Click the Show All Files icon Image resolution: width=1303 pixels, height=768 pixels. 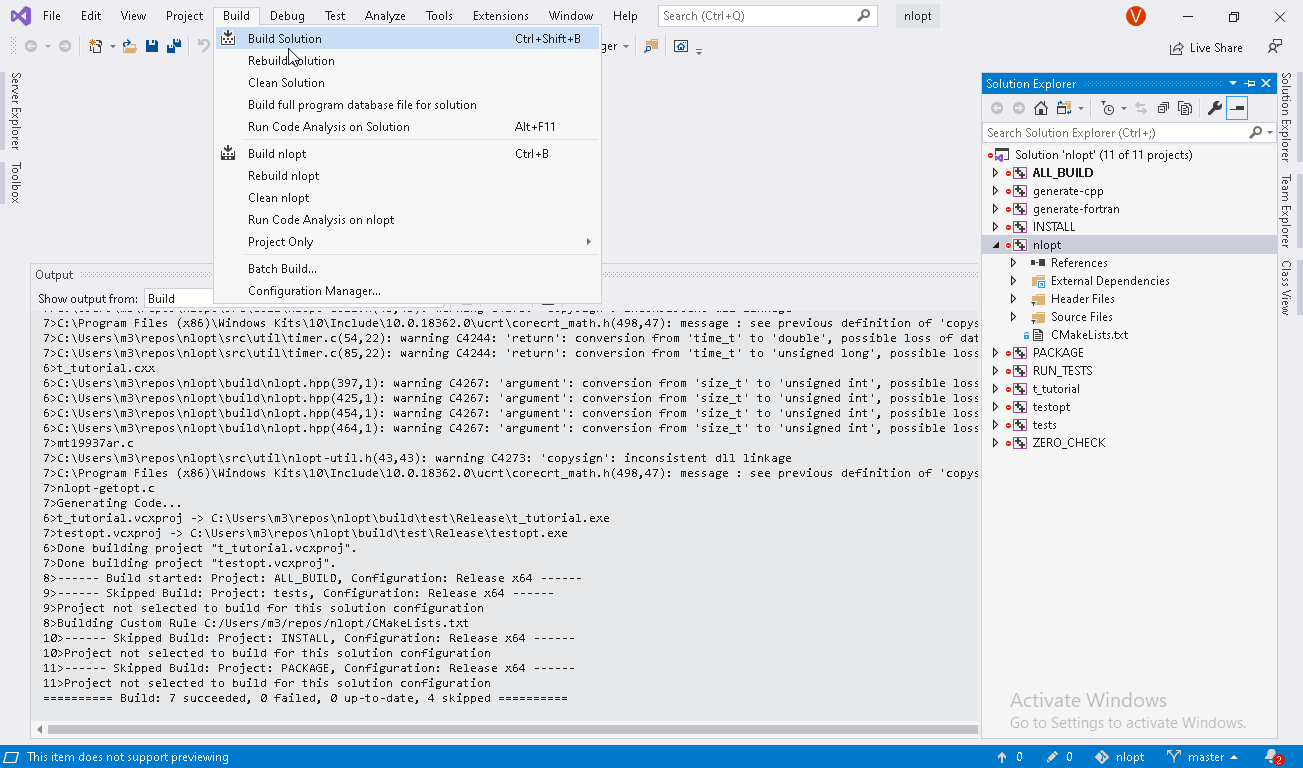click(1185, 108)
